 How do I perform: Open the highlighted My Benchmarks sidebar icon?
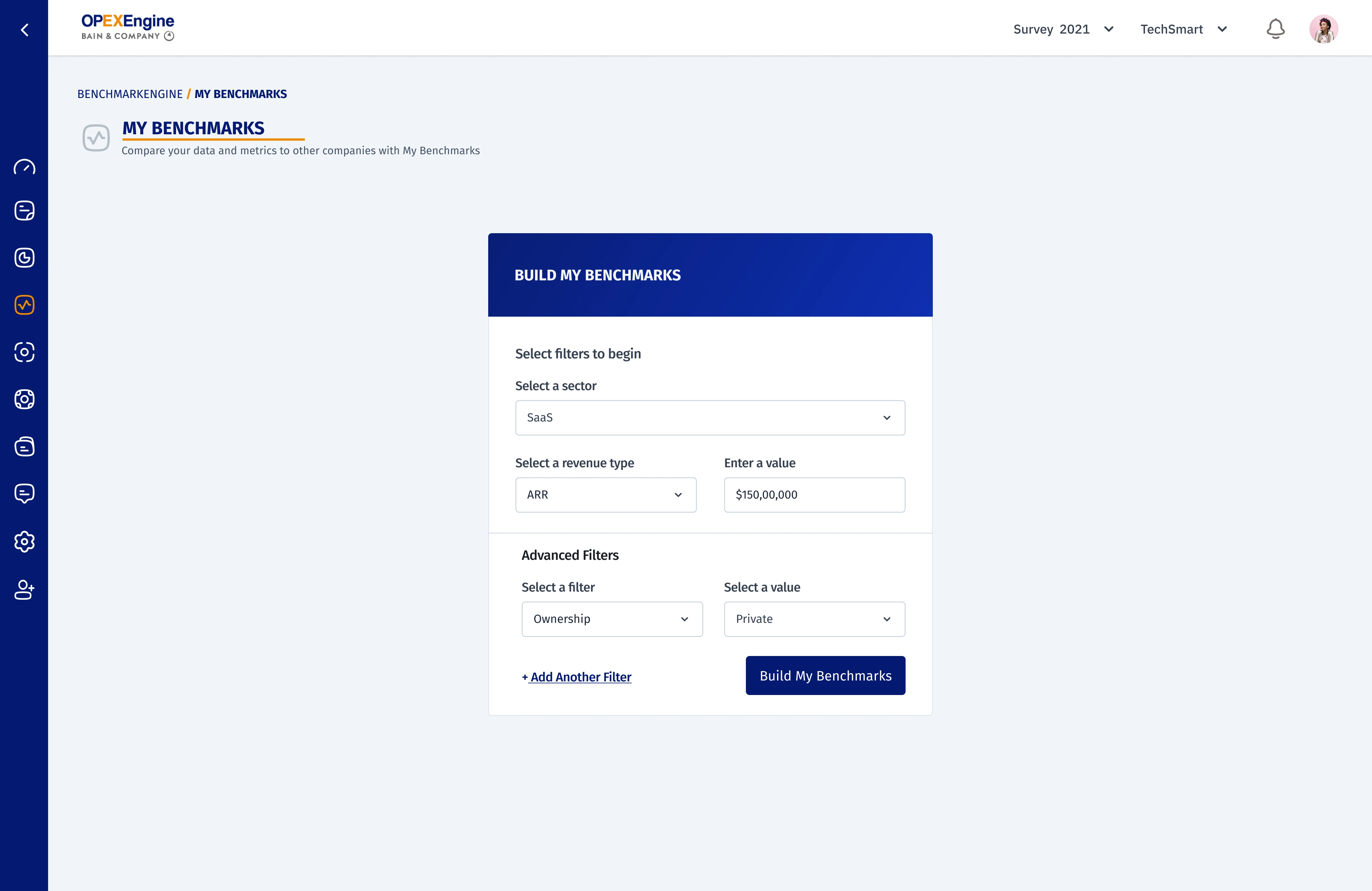point(24,304)
